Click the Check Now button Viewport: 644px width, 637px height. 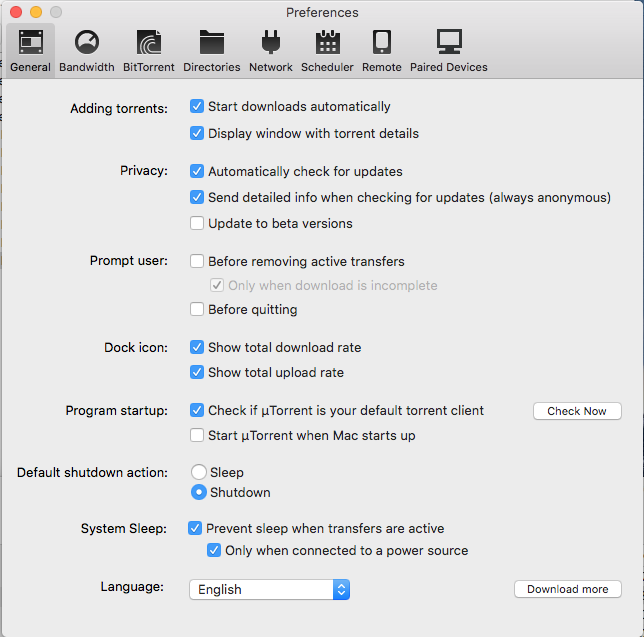click(x=577, y=411)
